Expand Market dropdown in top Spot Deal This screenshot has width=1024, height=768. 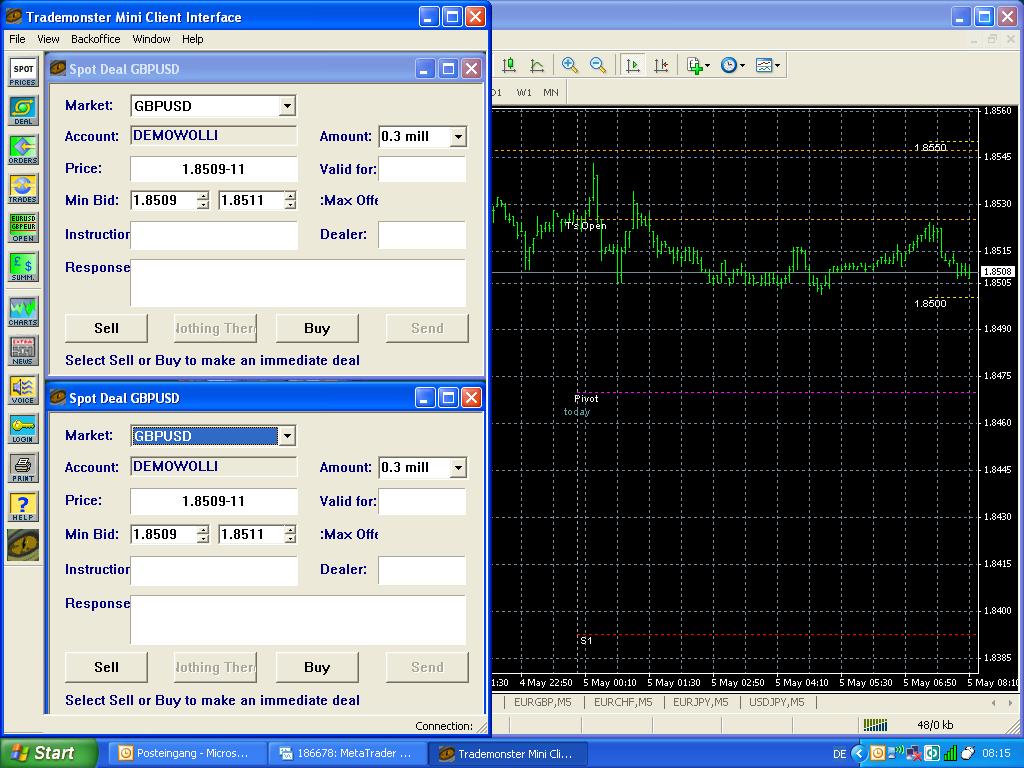tap(287, 106)
